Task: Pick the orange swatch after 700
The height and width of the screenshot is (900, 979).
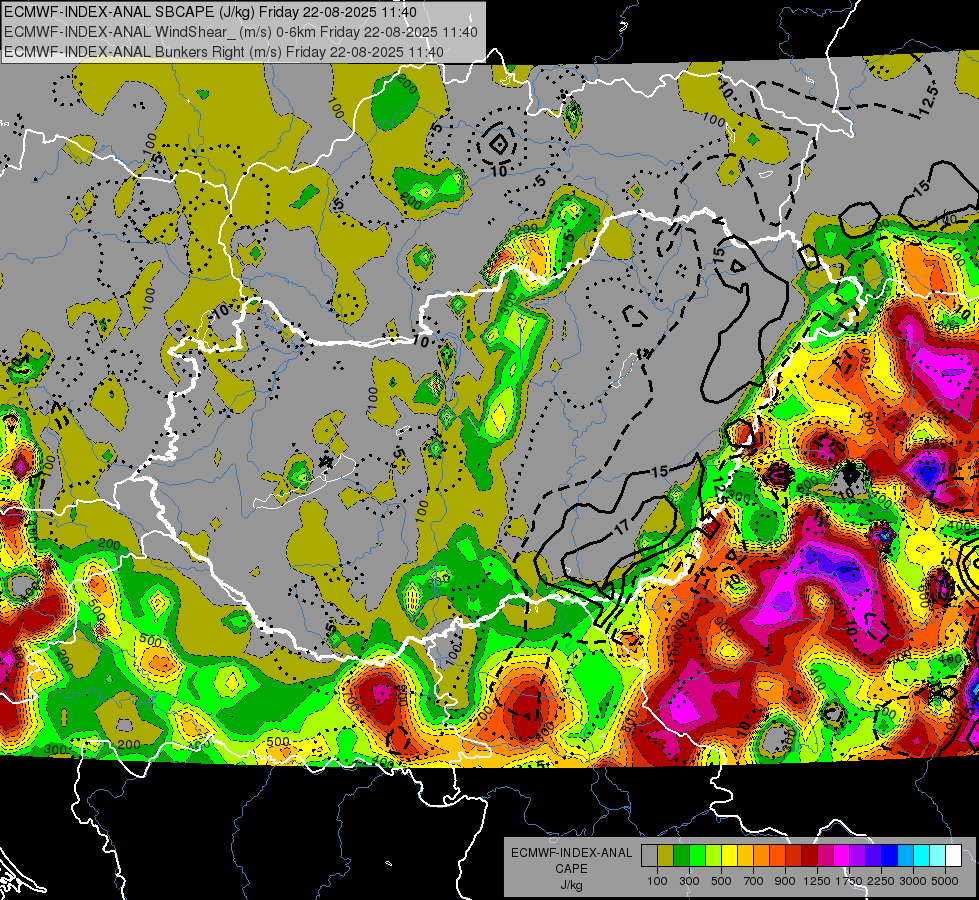Action: tap(761, 856)
